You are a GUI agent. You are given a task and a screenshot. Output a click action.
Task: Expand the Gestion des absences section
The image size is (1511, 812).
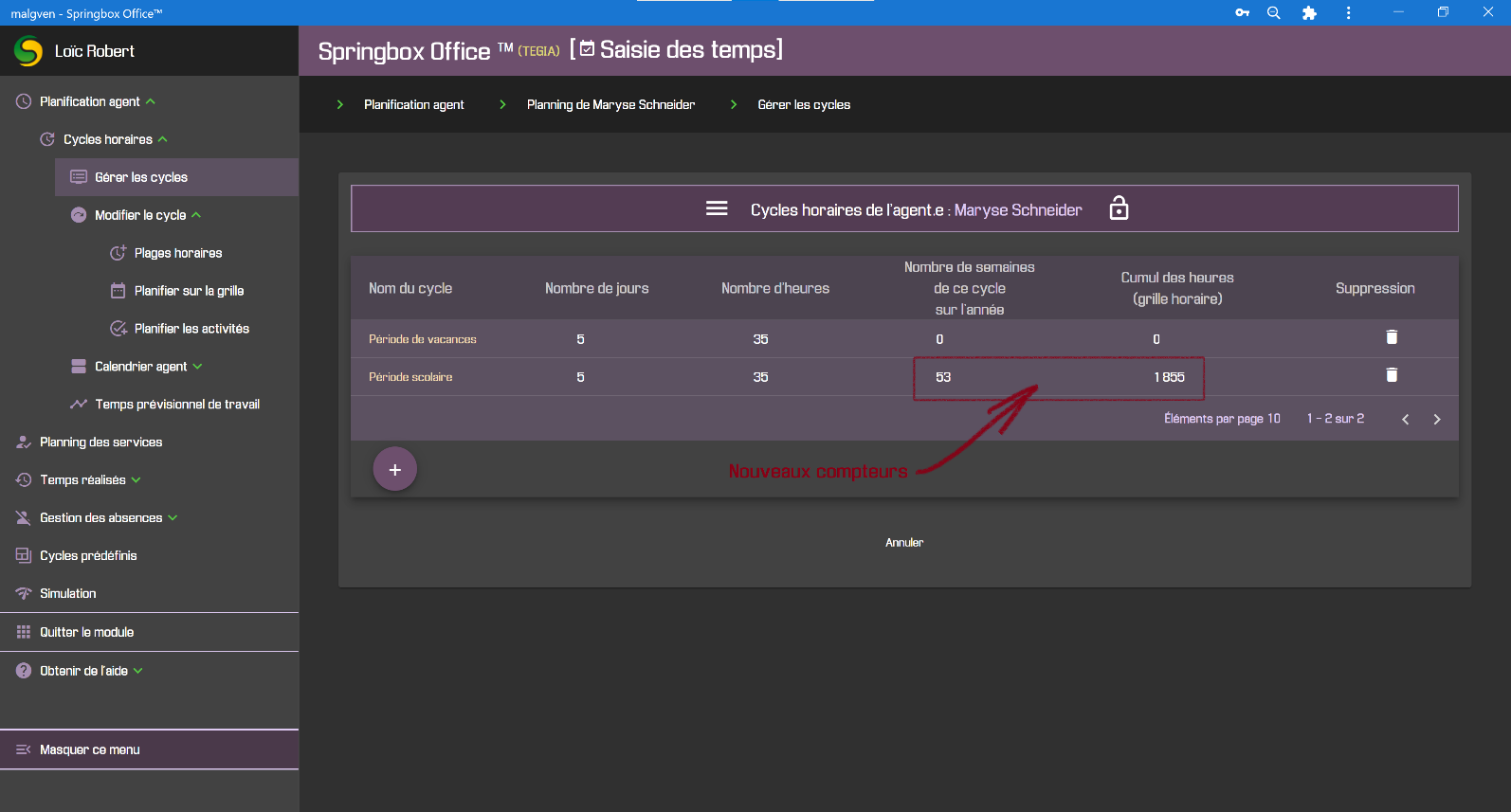pyautogui.click(x=173, y=518)
